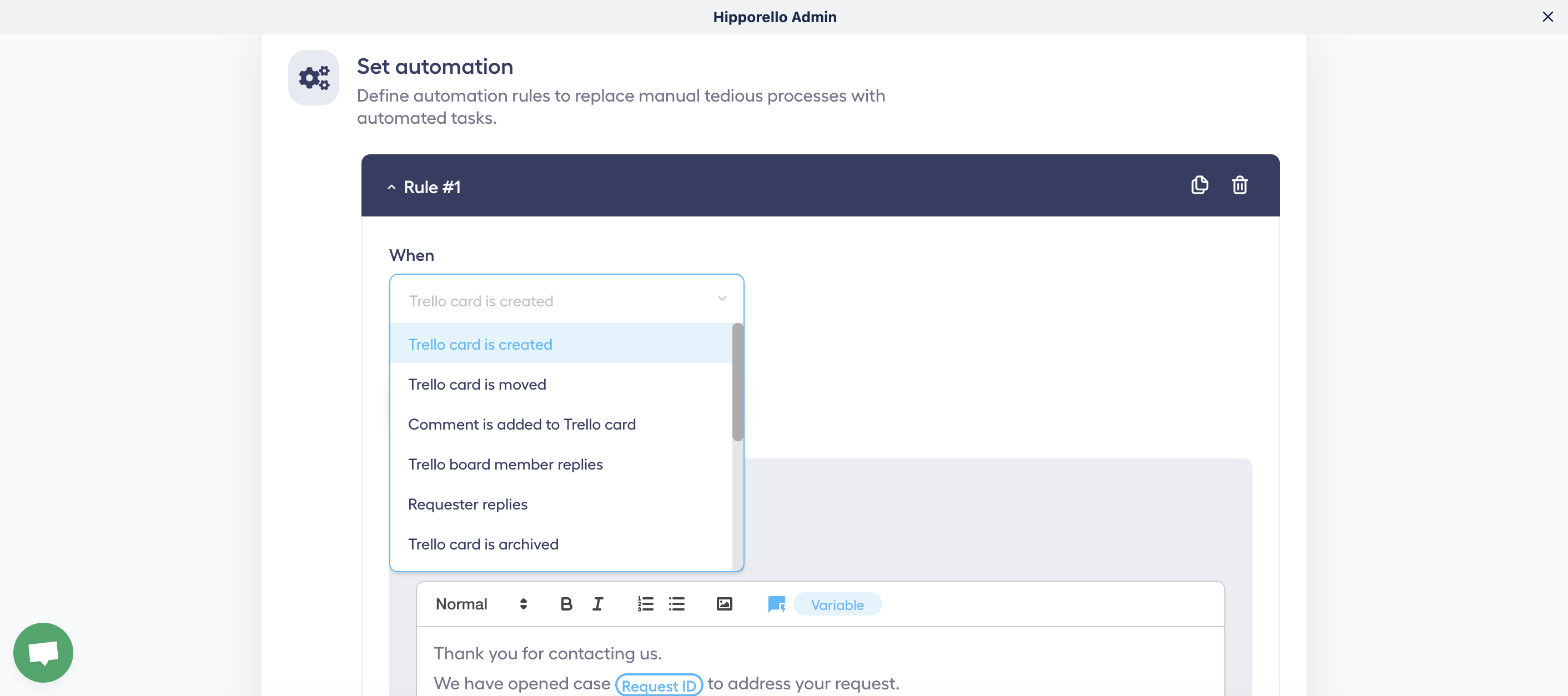Select 'Trello card is moved' option

[x=476, y=385]
